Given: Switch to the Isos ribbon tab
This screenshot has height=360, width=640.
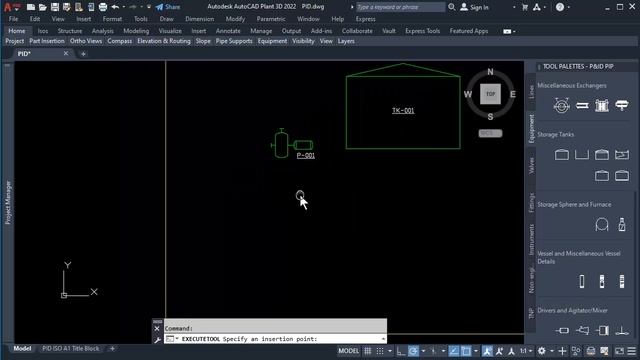Looking at the screenshot, I should coord(43,31).
